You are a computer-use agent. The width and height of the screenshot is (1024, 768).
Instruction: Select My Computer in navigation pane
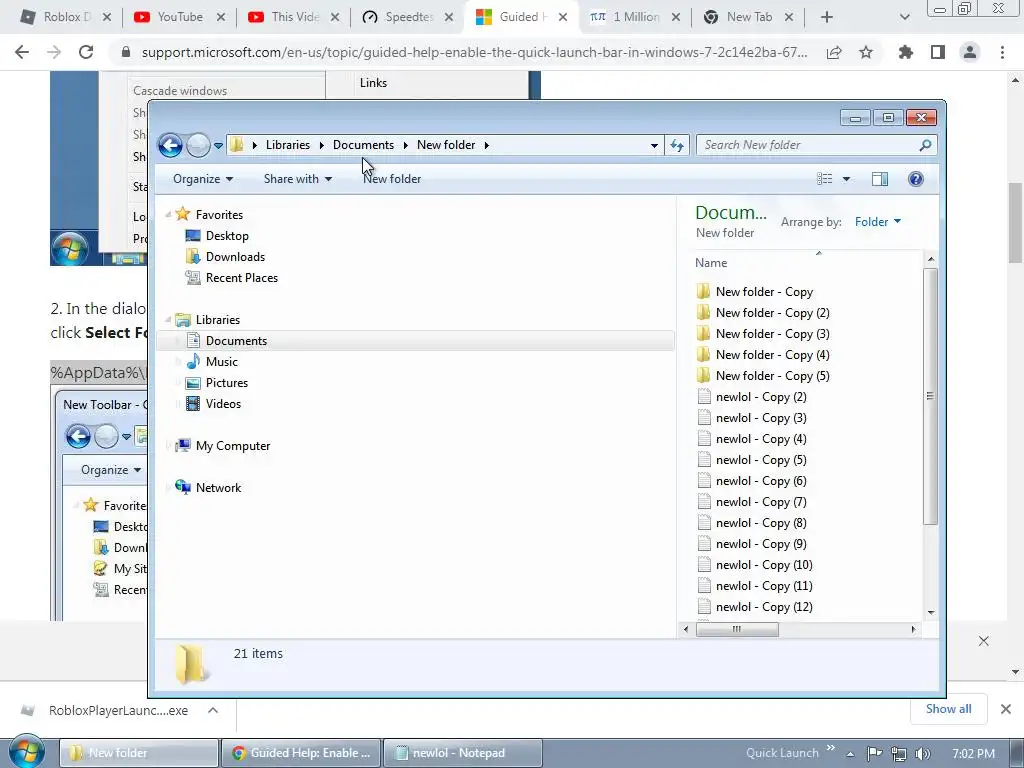pos(232,445)
